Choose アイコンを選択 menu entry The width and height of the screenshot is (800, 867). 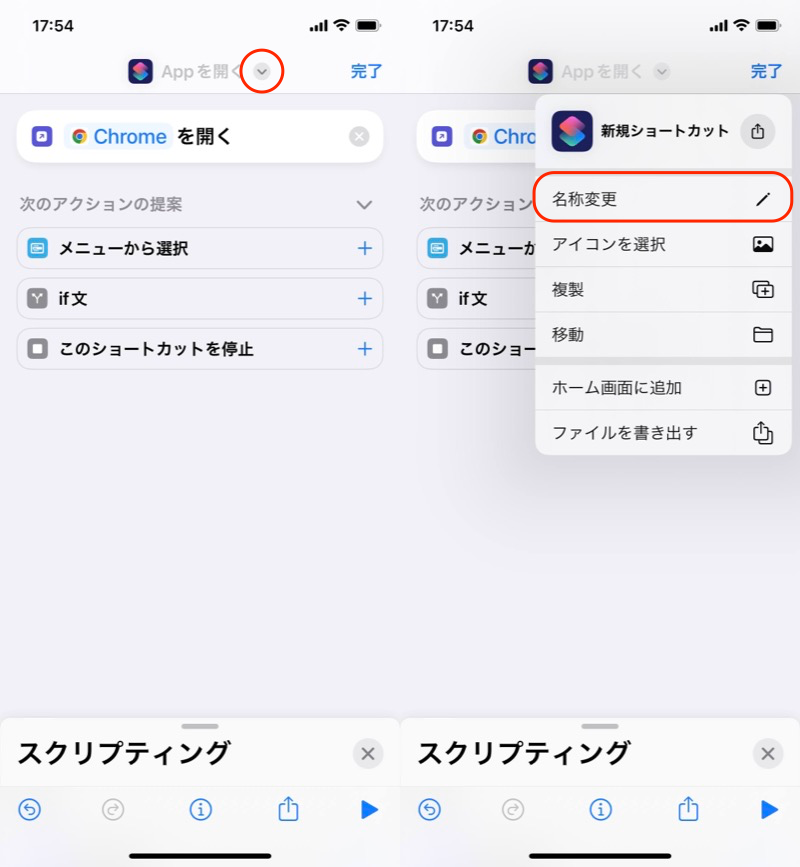(663, 244)
